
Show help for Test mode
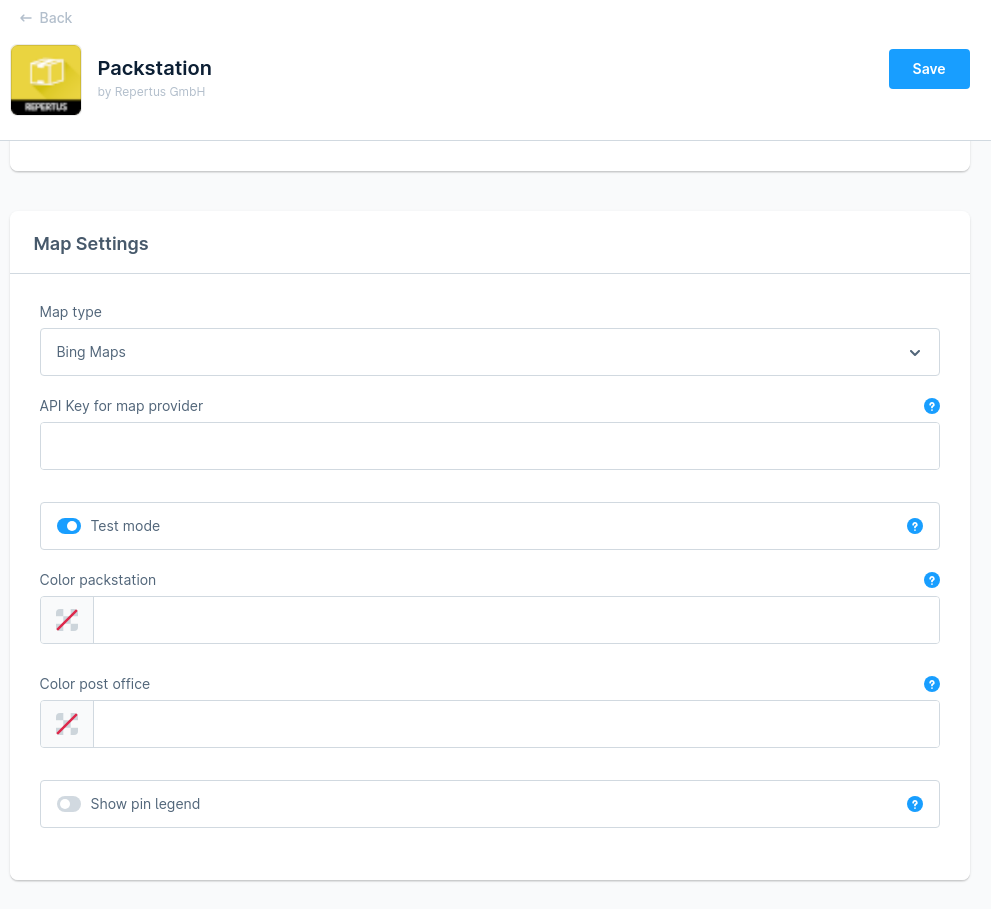pyautogui.click(x=914, y=526)
